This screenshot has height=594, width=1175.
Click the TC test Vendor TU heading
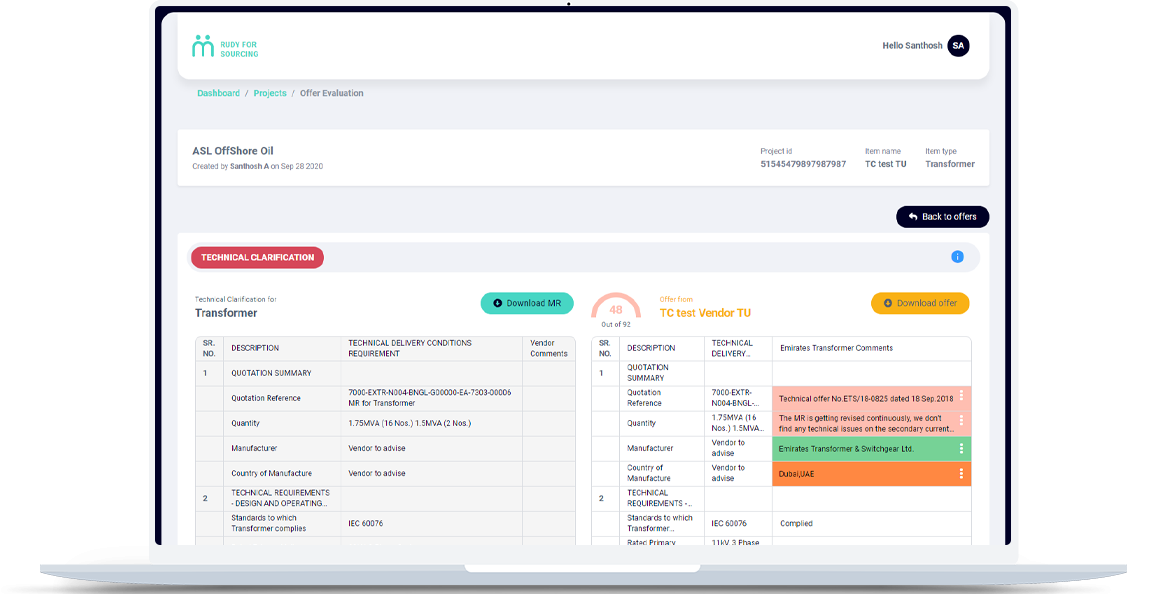[705, 313]
